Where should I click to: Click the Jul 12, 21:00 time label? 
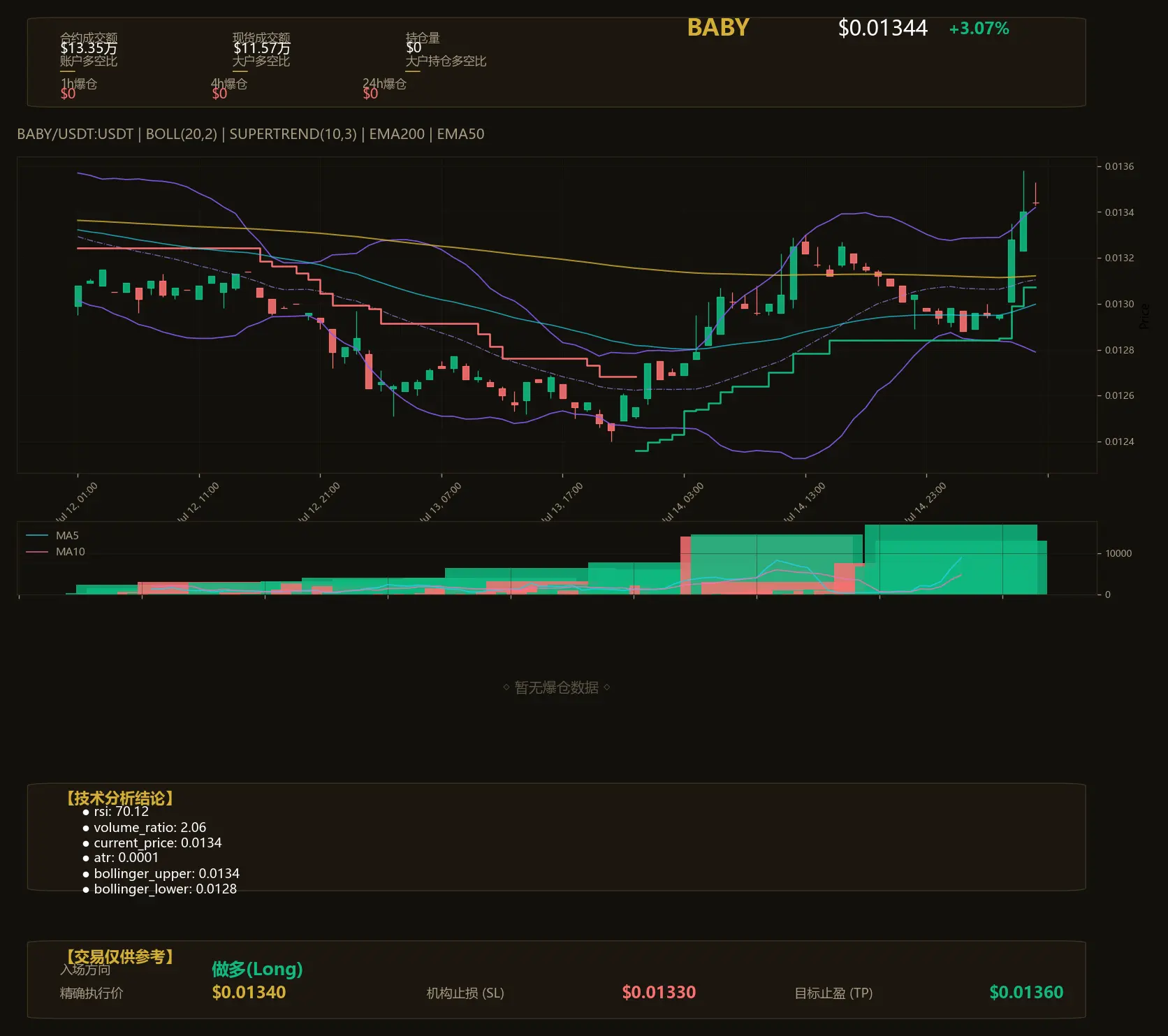tap(319, 502)
